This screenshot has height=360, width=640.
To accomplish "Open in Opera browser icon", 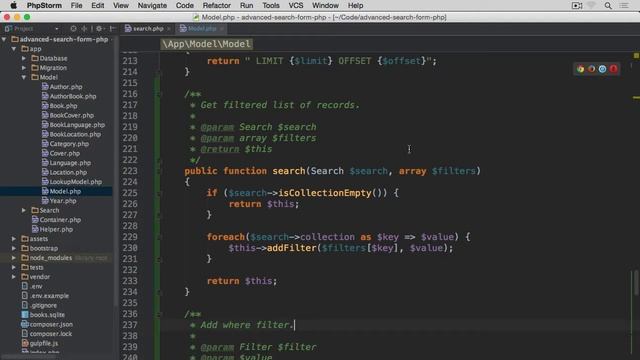I will (613, 69).
